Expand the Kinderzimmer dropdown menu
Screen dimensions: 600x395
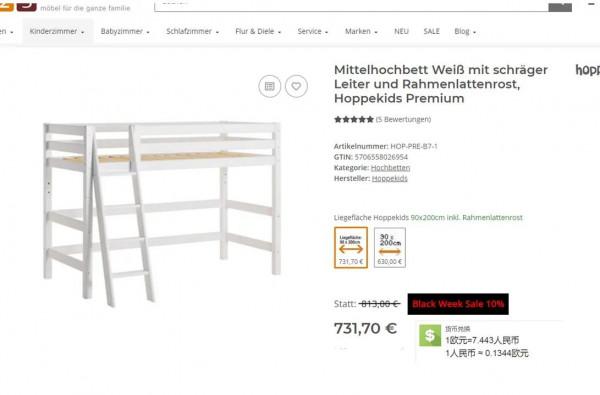tap(57, 31)
